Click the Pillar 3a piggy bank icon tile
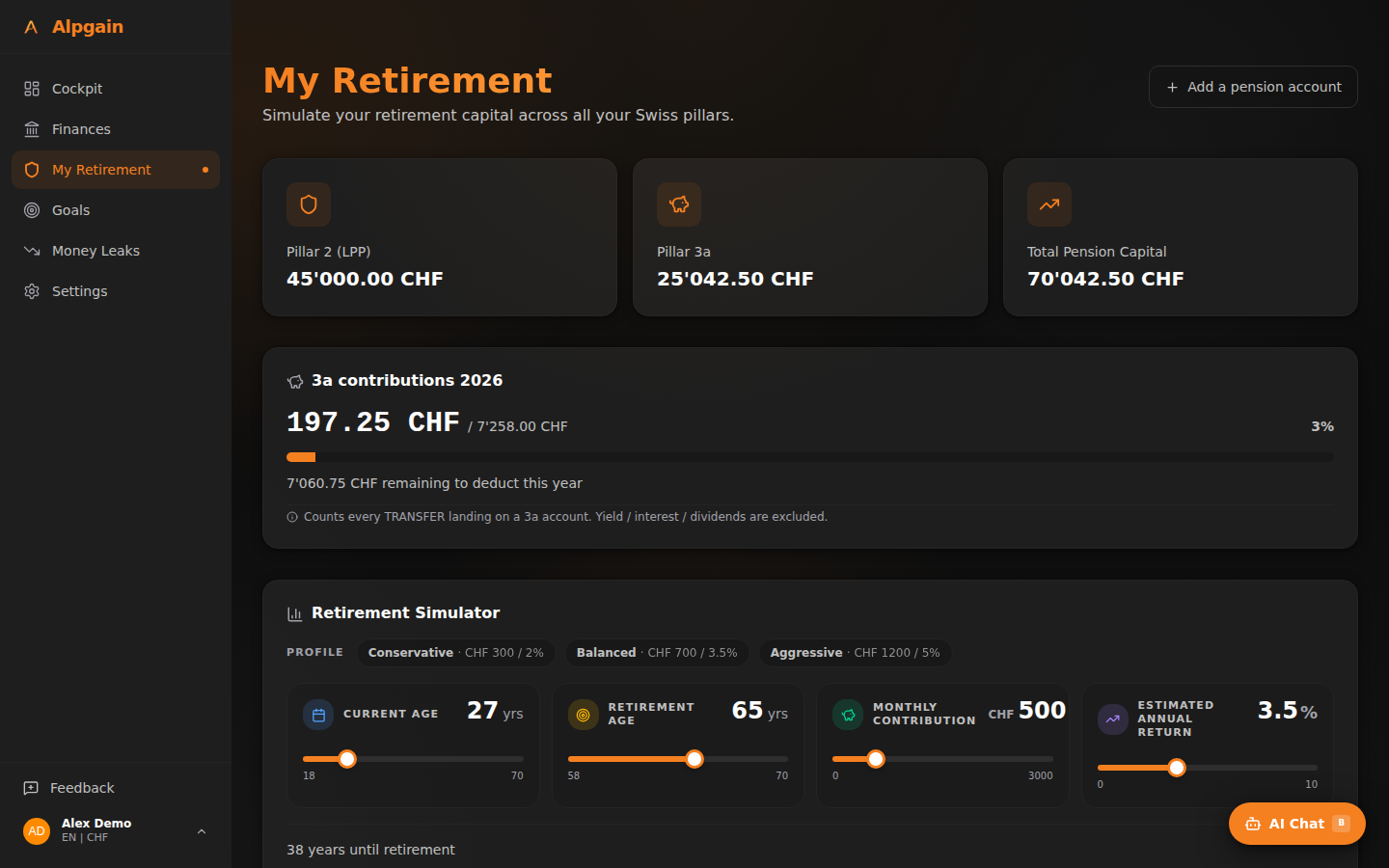 679,204
